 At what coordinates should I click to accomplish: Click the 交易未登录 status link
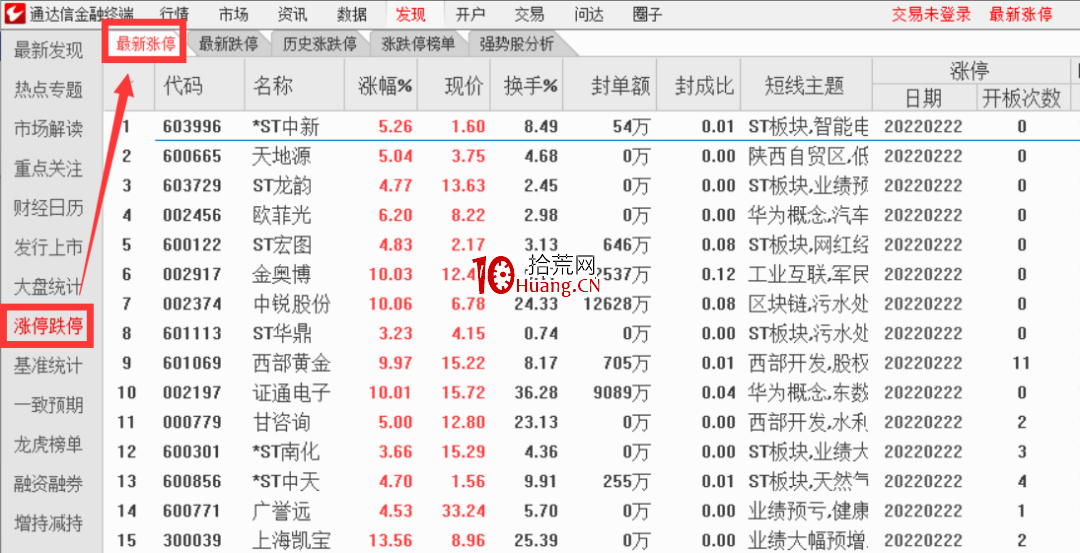(x=931, y=14)
